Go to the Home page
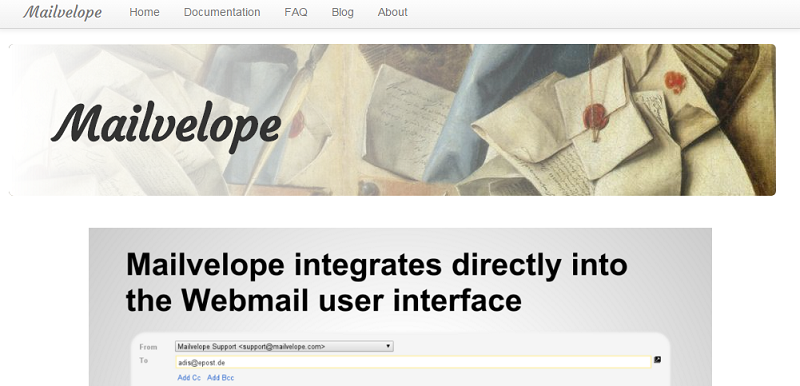Screen dimensions: 800x386 tap(144, 12)
